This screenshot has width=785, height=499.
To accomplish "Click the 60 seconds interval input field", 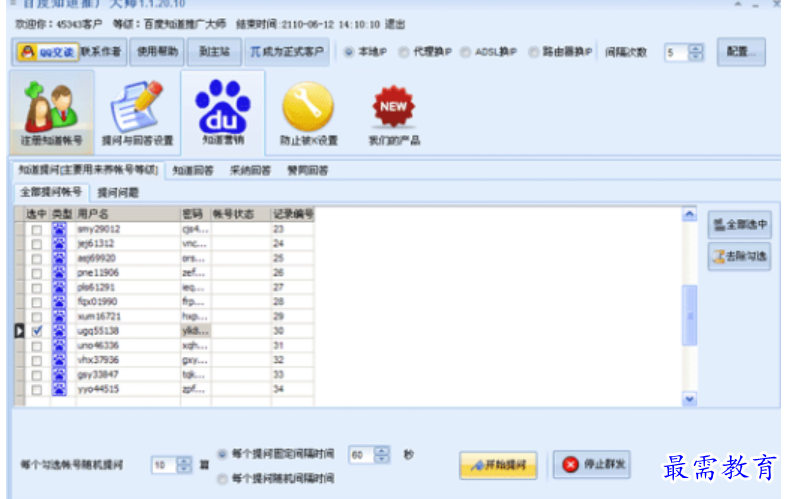I will (361, 454).
